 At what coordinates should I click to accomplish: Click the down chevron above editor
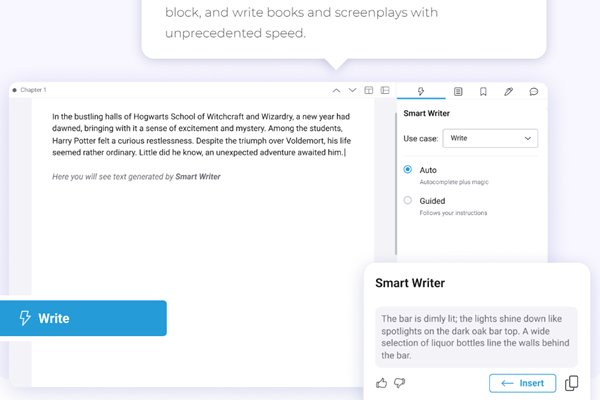click(x=351, y=90)
